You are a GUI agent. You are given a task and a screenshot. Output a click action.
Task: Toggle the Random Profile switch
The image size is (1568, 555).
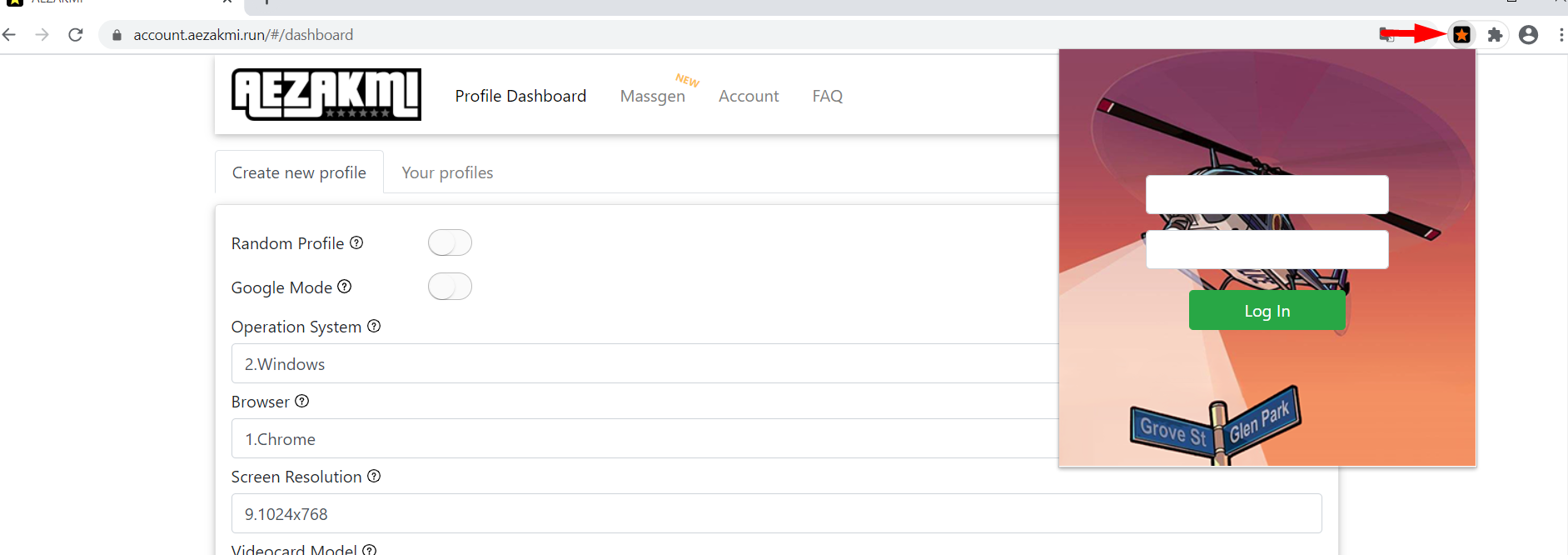point(450,242)
